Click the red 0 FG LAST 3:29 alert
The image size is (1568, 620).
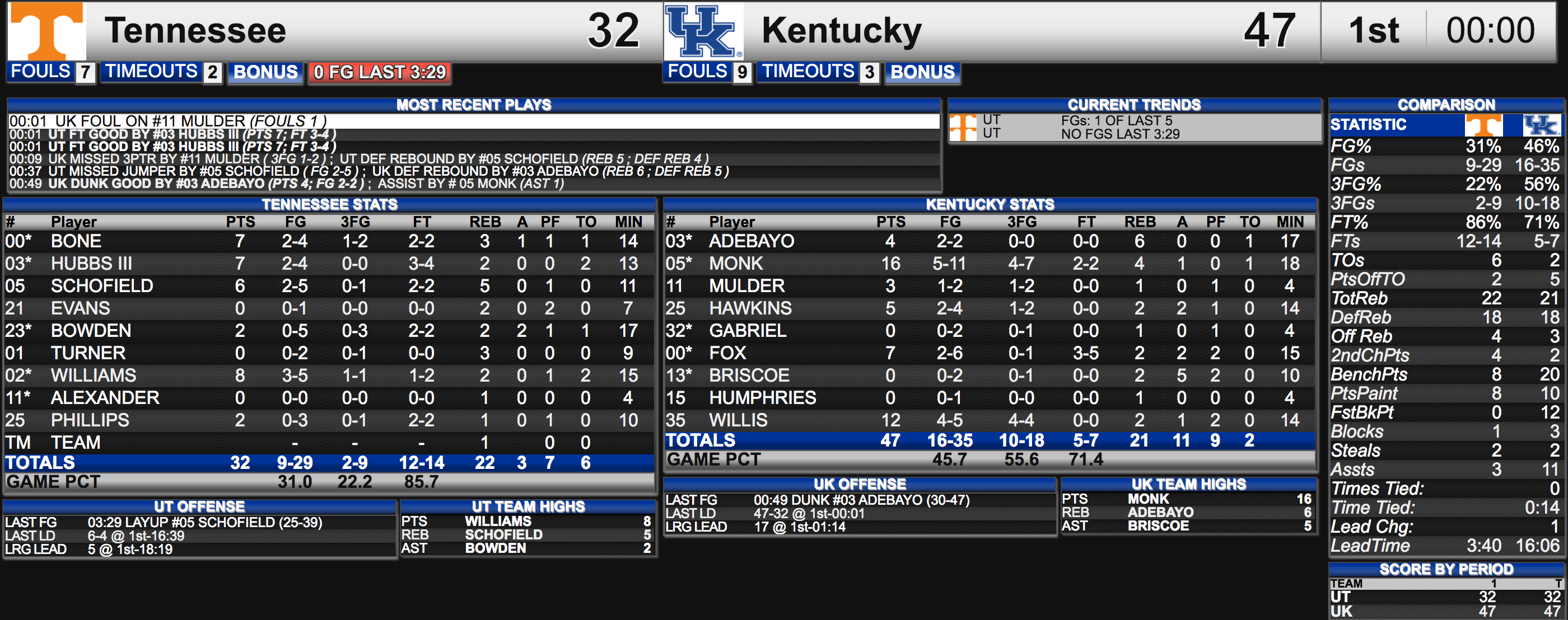(x=379, y=72)
